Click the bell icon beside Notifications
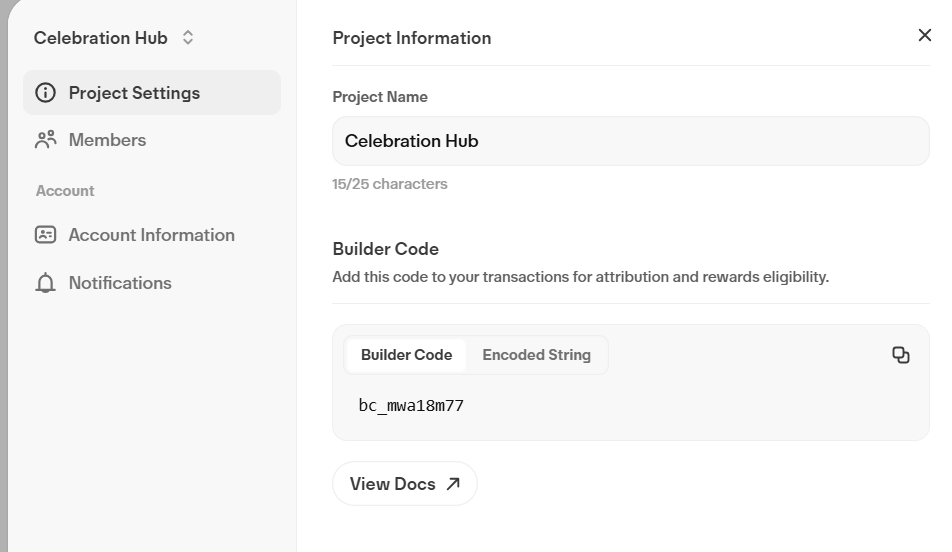The width and height of the screenshot is (952, 552). (46, 283)
